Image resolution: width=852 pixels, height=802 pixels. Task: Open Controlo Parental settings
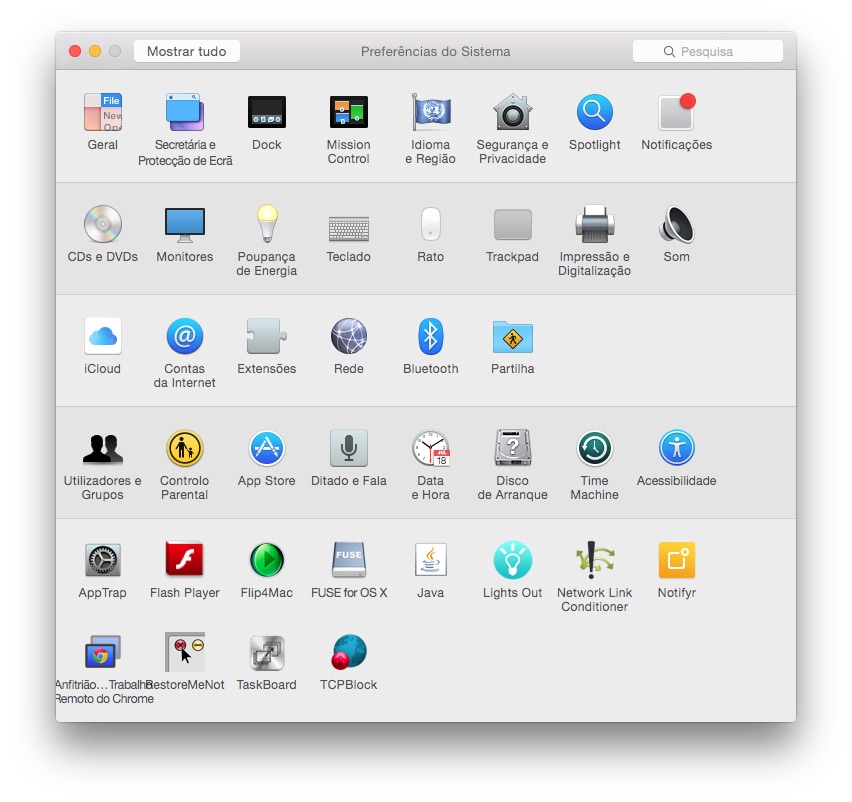click(185, 448)
